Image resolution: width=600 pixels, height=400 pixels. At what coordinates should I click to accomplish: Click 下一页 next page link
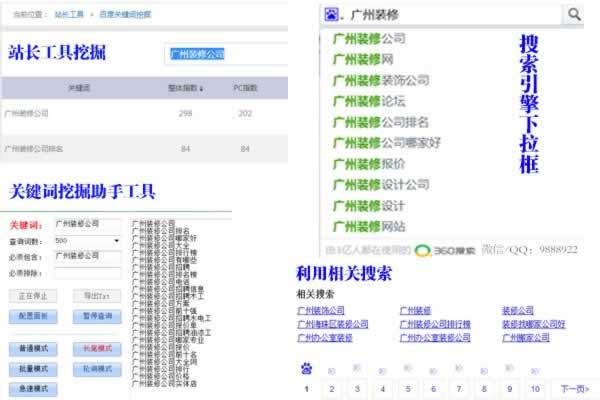575,389
